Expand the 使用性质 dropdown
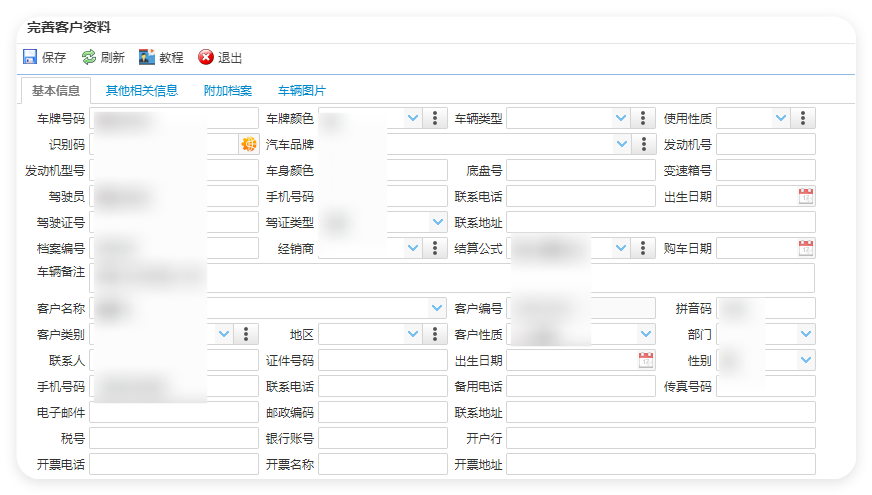Image resolution: width=872 pixels, height=495 pixels. 781,118
